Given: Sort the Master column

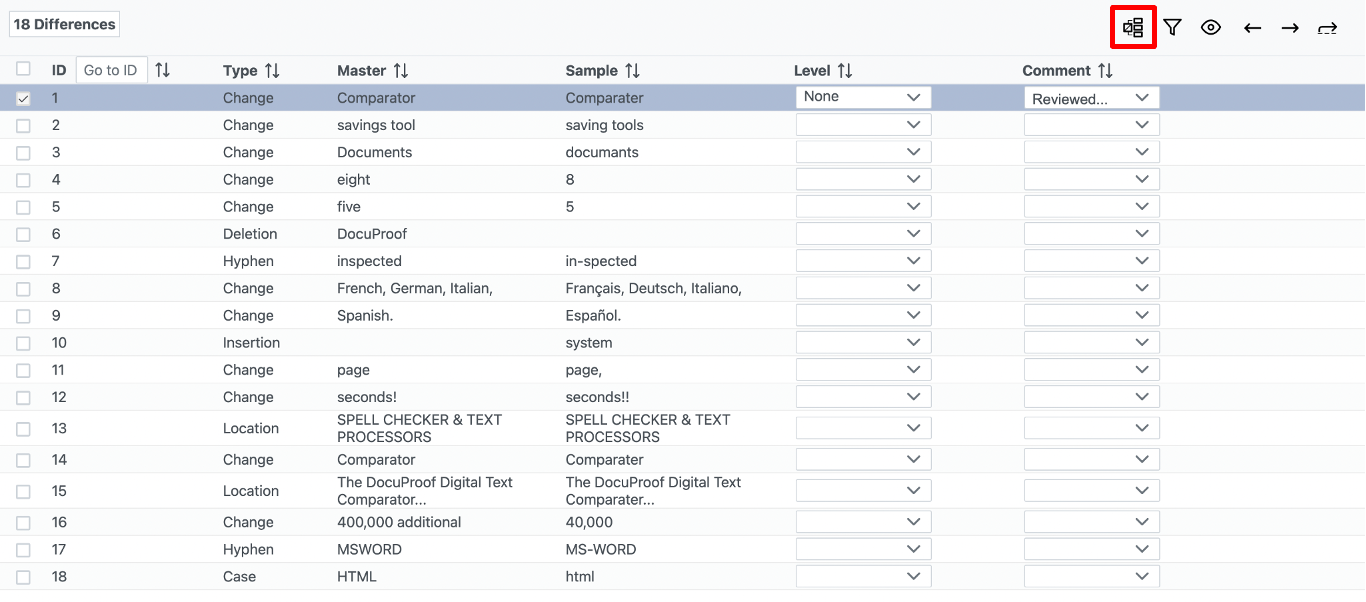Looking at the screenshot, I should pyautogui.click(x=401, y=71).
